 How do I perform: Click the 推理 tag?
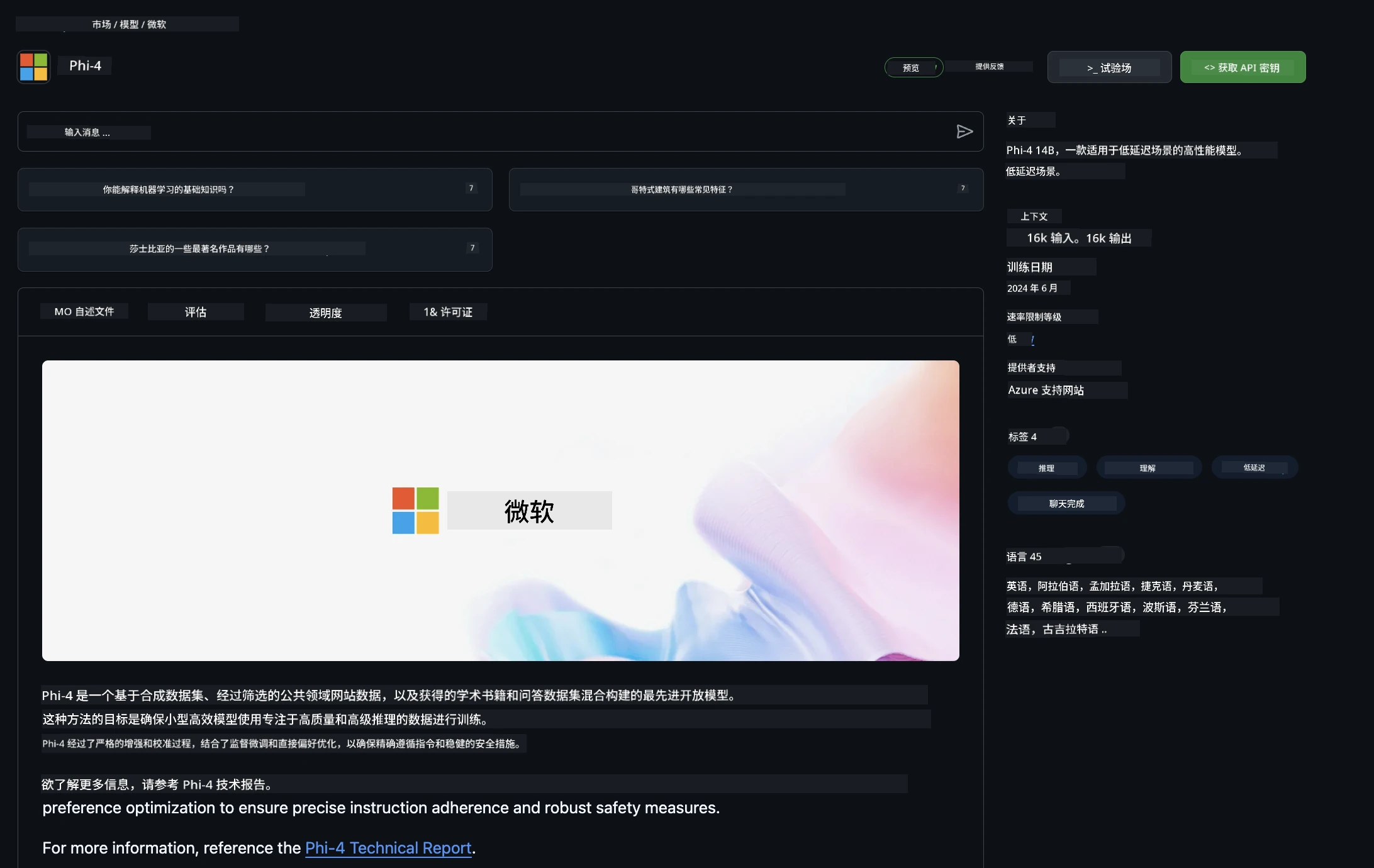click(x=1047, y=467)
